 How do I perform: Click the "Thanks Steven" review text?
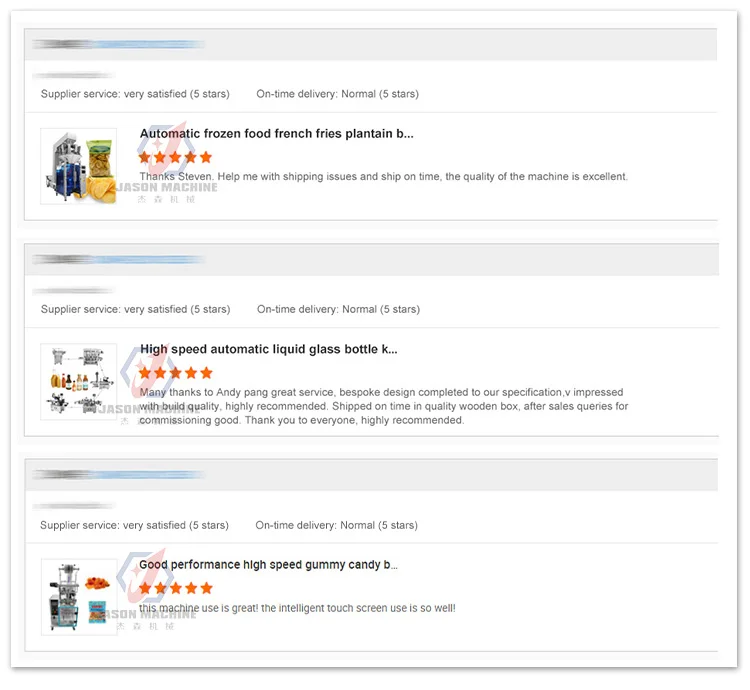tap(383, 177)
